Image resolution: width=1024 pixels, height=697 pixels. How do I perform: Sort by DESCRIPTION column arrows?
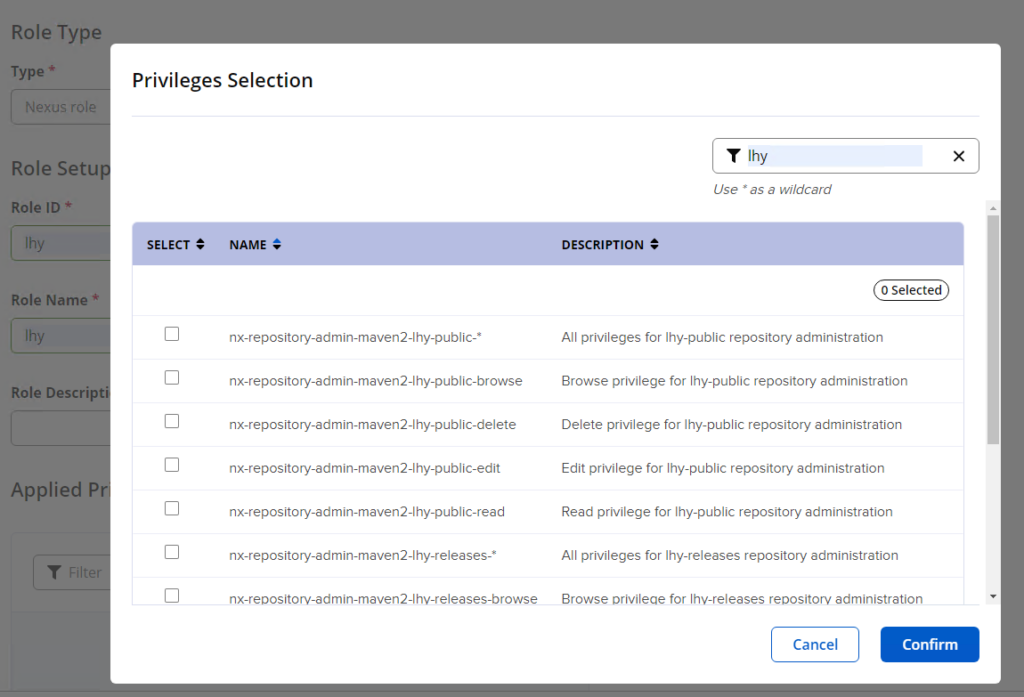pos(654,244)
